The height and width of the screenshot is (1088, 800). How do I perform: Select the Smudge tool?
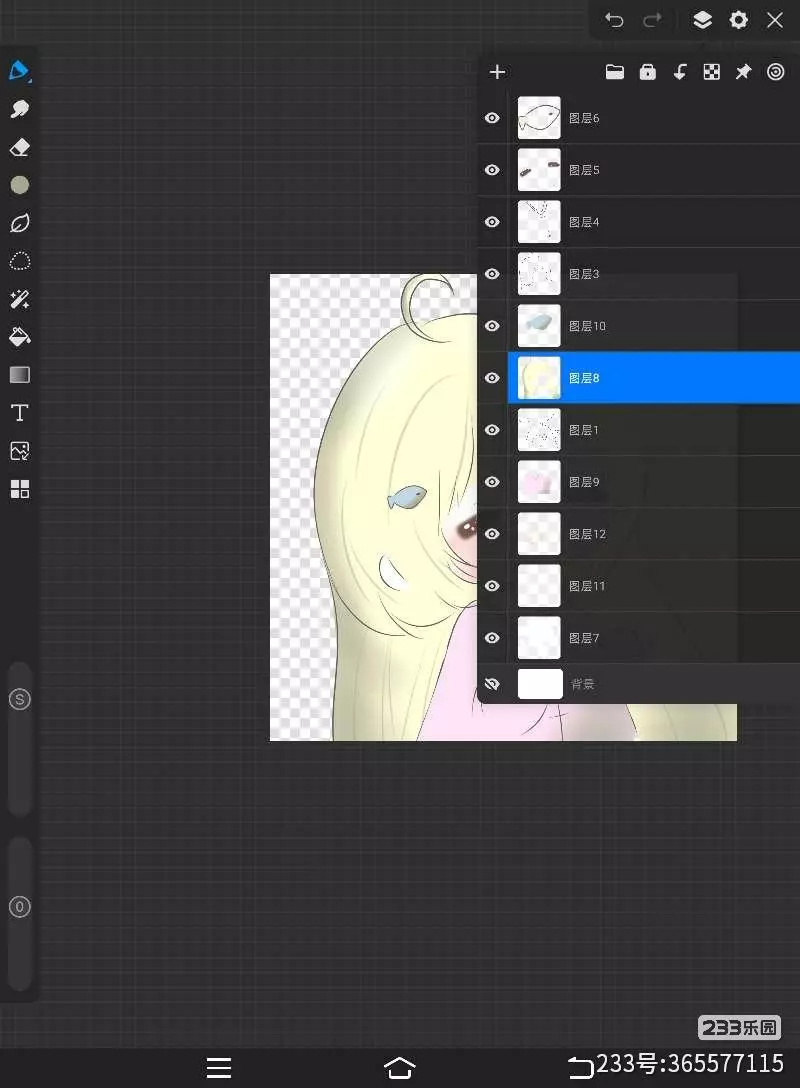[x=19, y=109]
